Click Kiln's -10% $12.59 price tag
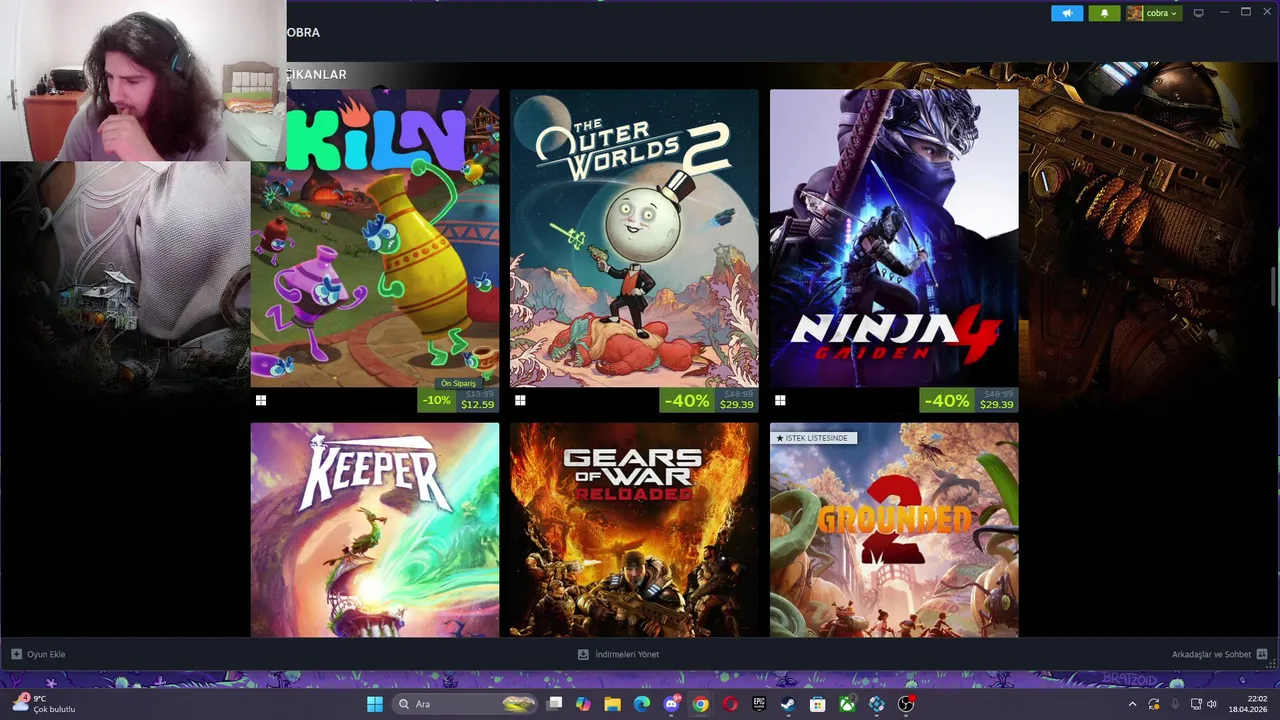This screenshot has height=720, width=1280. coord(458,401)
